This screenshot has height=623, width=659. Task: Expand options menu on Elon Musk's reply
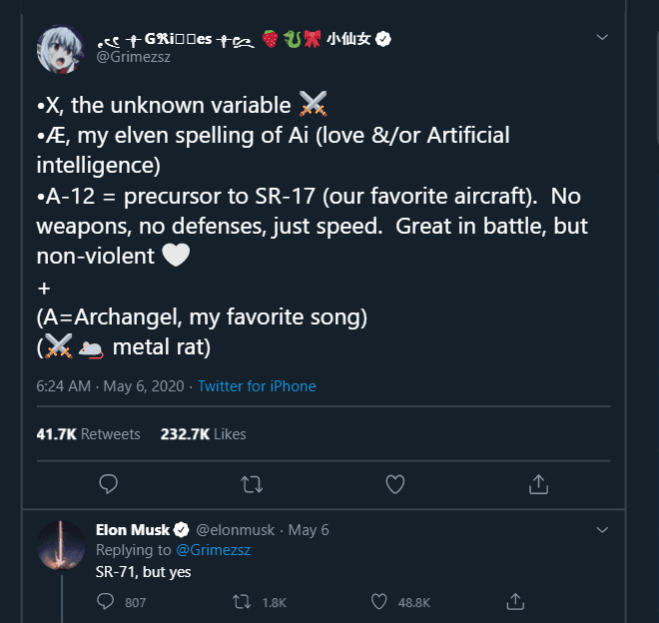coord(602,529)
